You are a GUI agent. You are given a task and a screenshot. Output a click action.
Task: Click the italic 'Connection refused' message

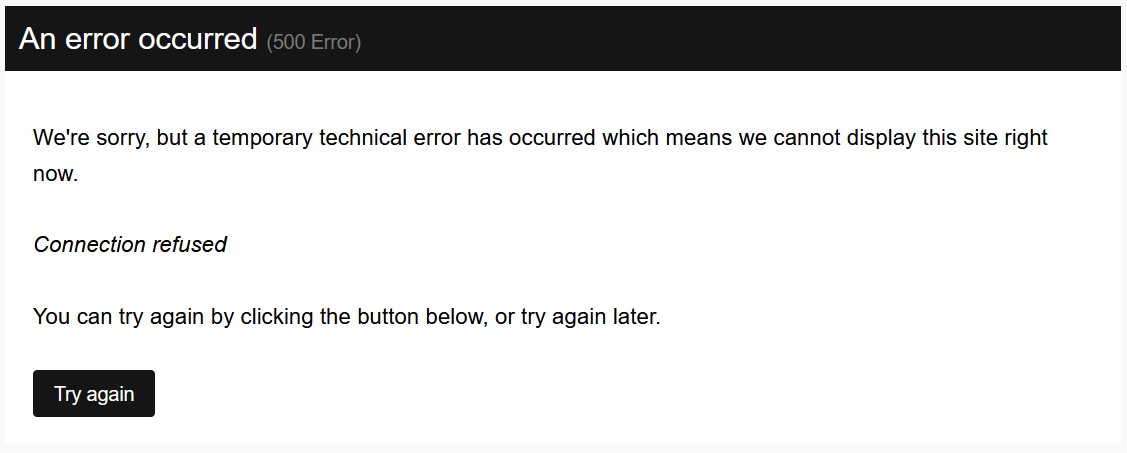pyautogui.click(x=130, y=244)
